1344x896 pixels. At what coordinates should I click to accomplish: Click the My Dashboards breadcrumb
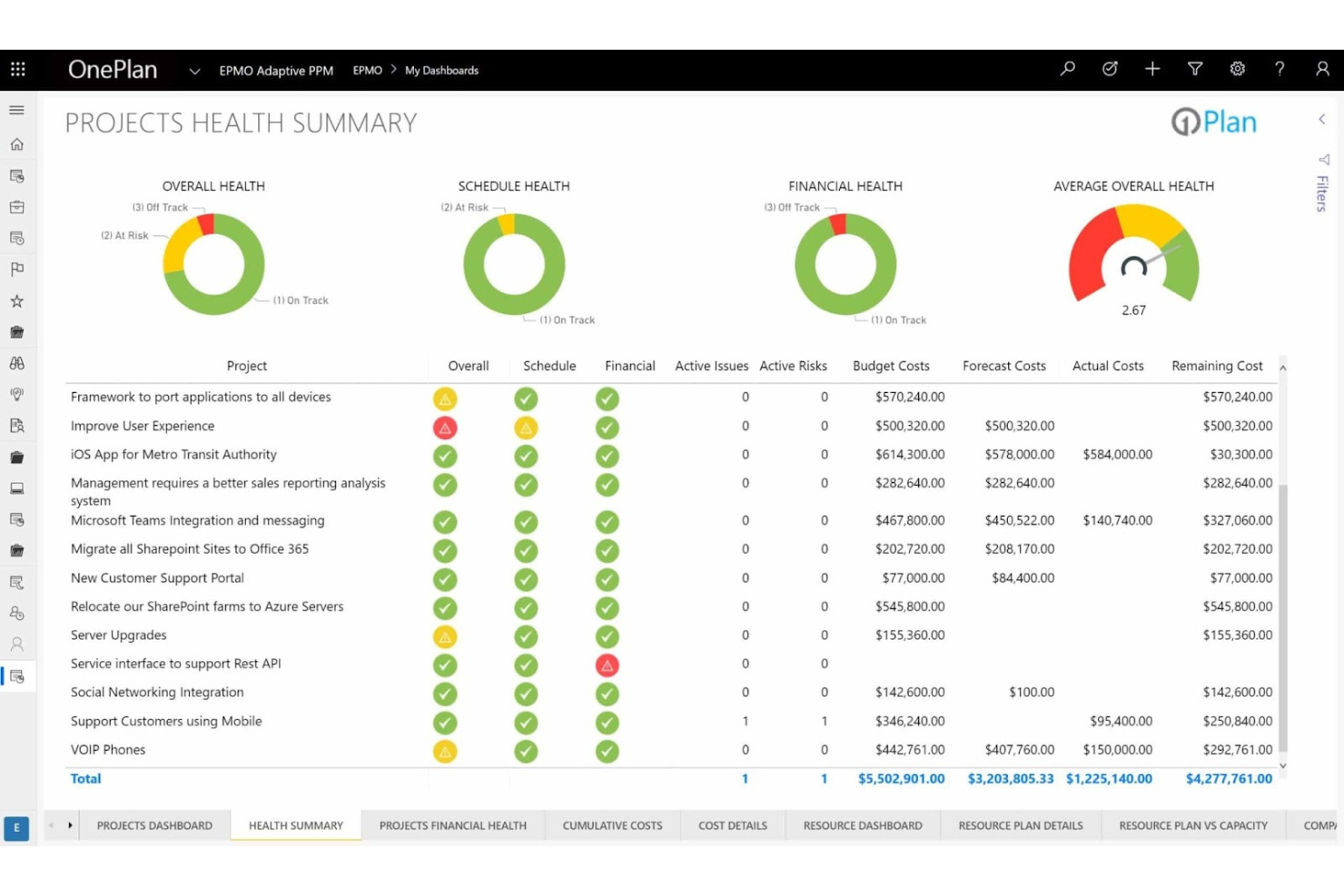441,70
